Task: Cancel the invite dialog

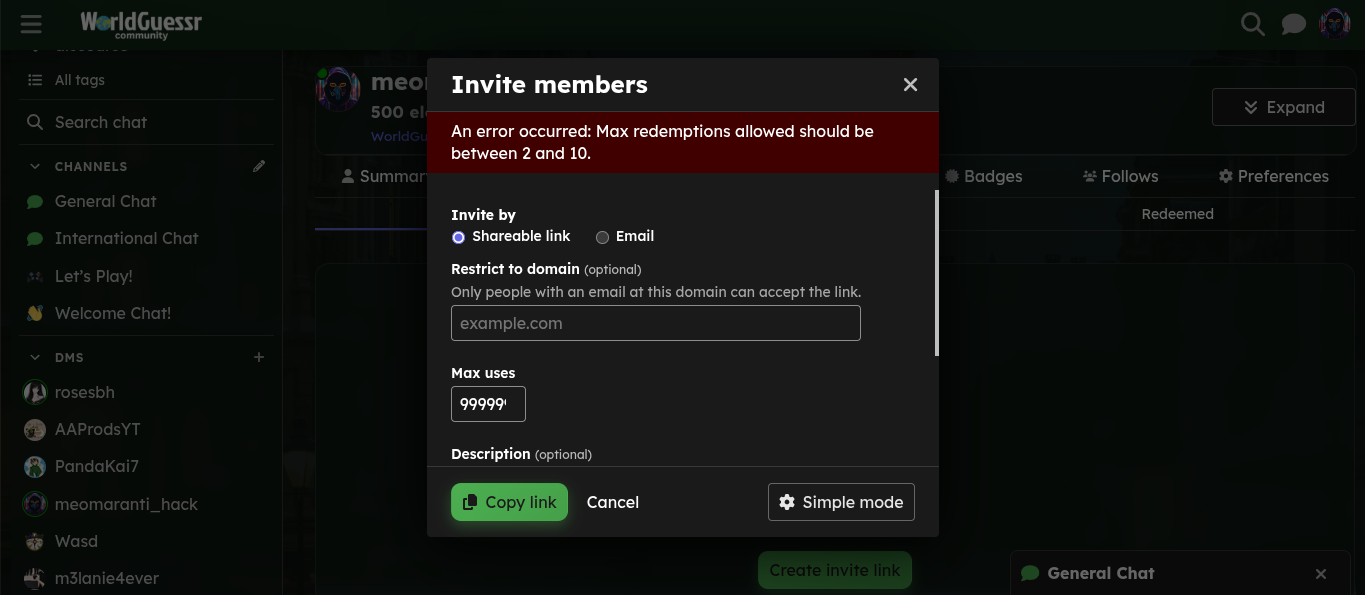Action: tap(613, 502)
